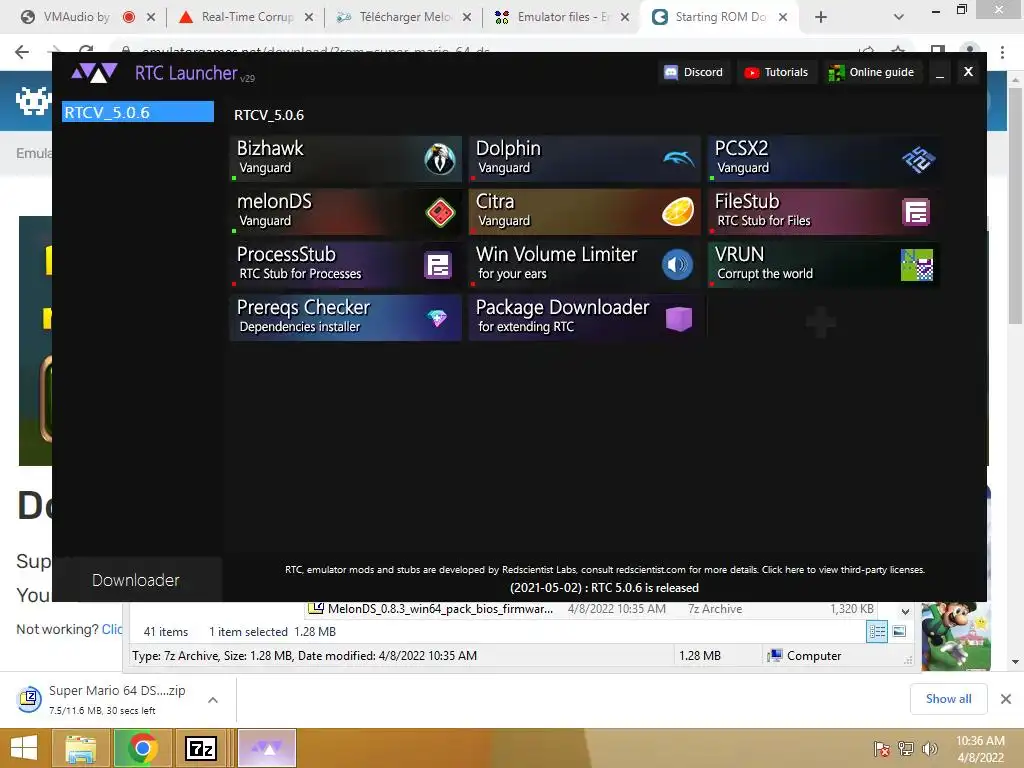1024x768 pixels.
Task: Open the Chrome three-dot menu
Action: pos(1002,52)
